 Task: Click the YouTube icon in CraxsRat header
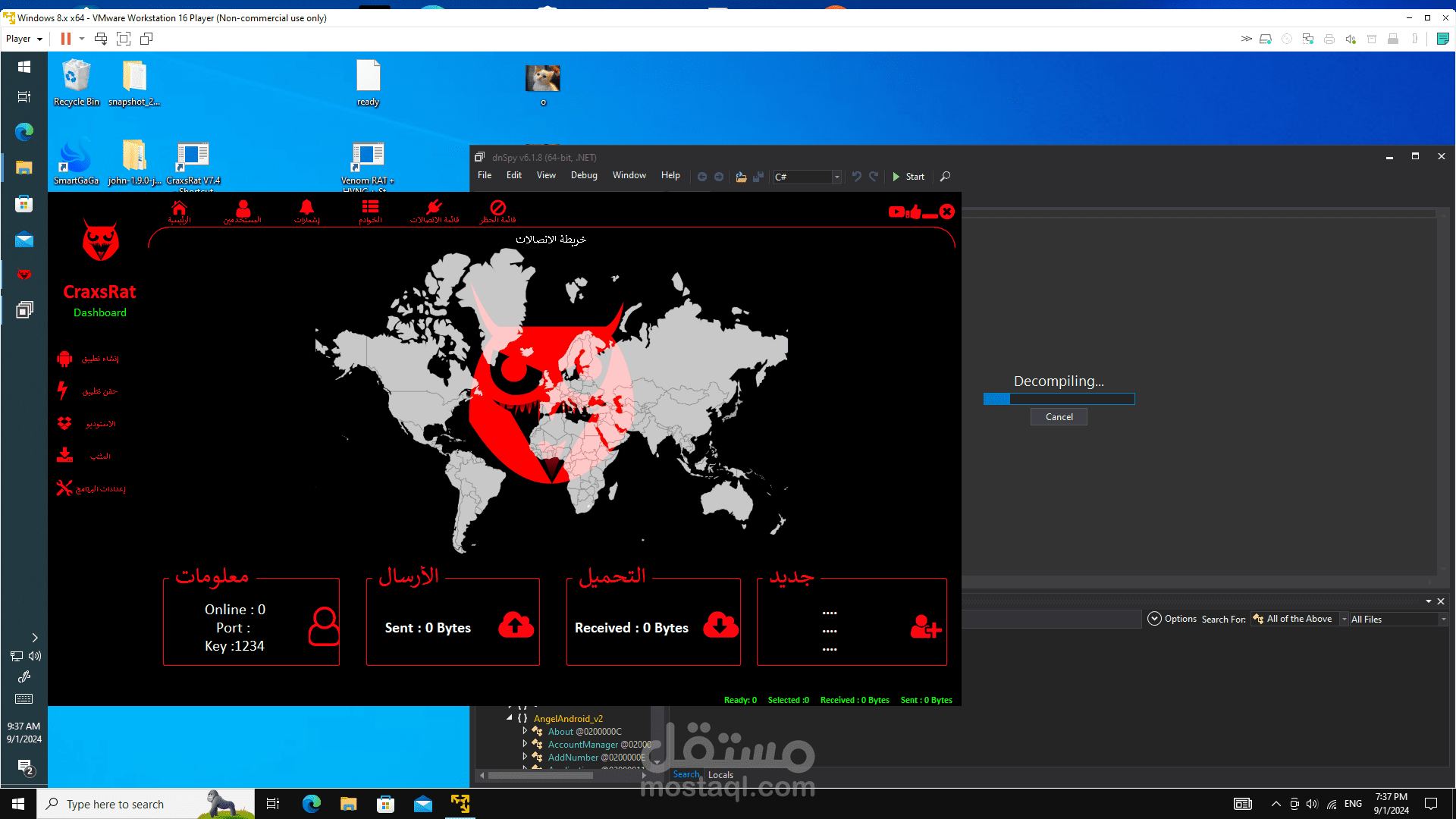coord(896,212)
